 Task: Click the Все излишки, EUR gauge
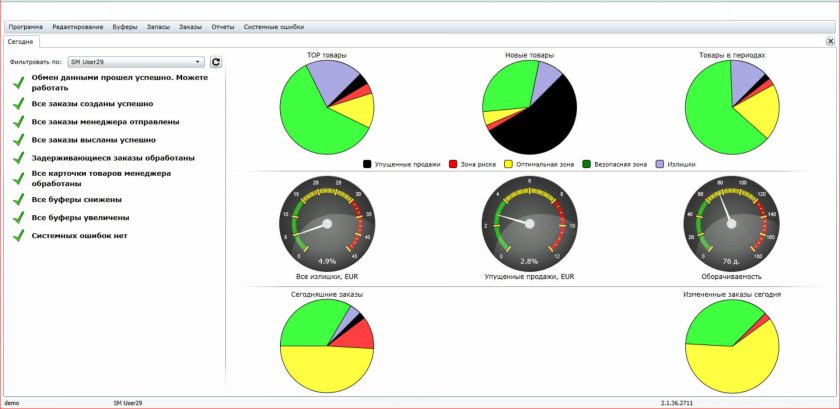(327, 224)
